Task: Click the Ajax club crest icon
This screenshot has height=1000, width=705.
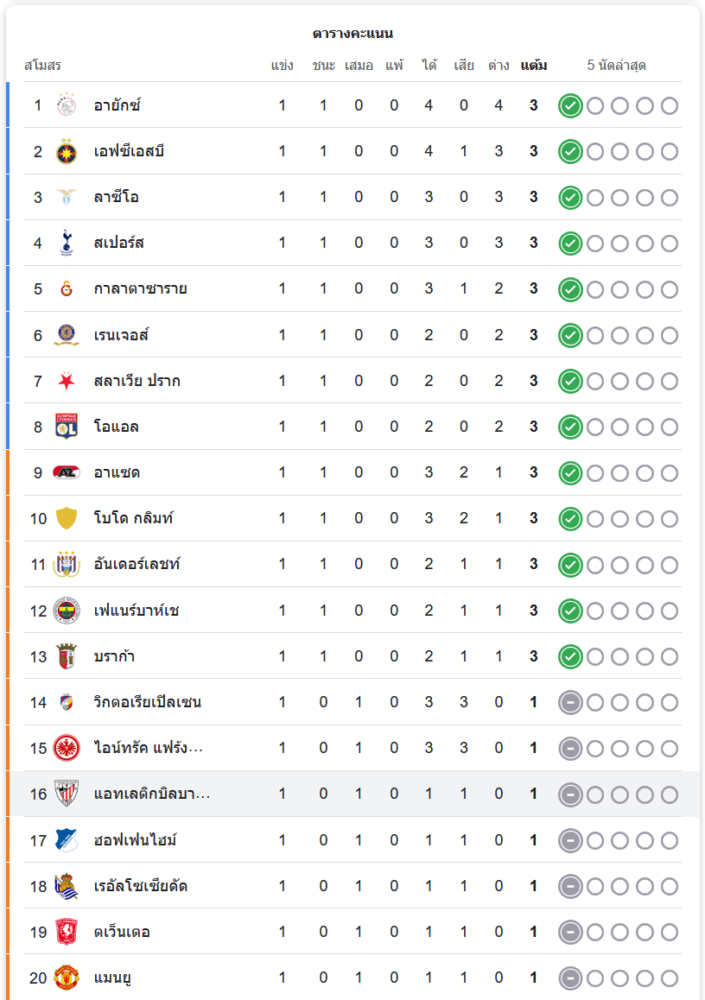Action: click(67, 105)
